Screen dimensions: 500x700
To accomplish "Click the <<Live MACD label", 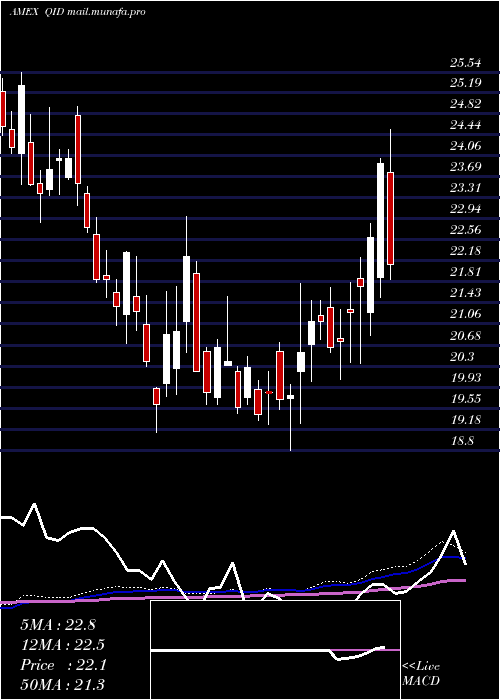I will [421, 674].
